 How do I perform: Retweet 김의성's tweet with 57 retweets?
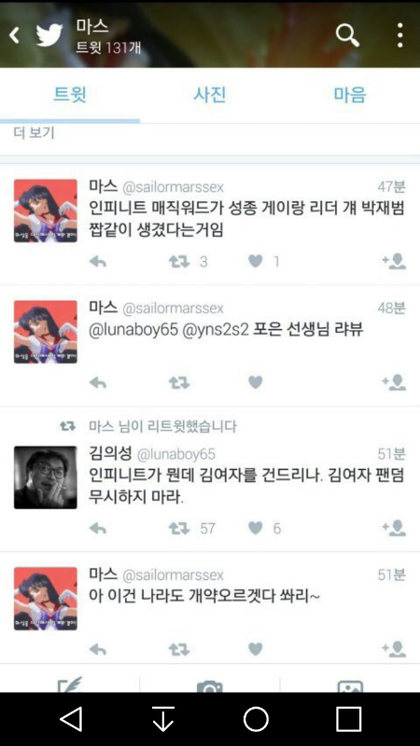coord(179,528)
